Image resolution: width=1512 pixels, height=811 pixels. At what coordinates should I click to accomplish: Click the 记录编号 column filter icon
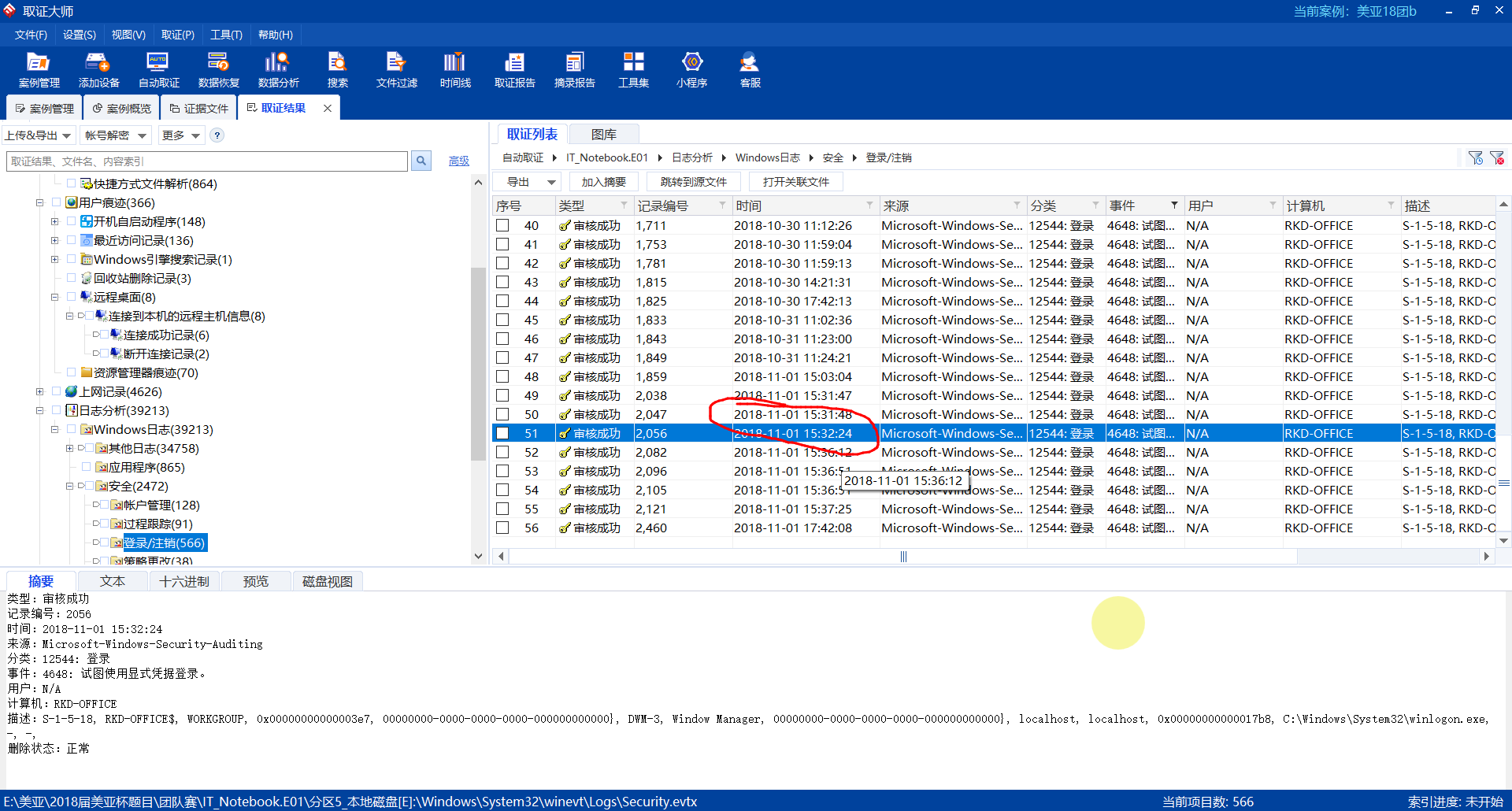(722, 206)
